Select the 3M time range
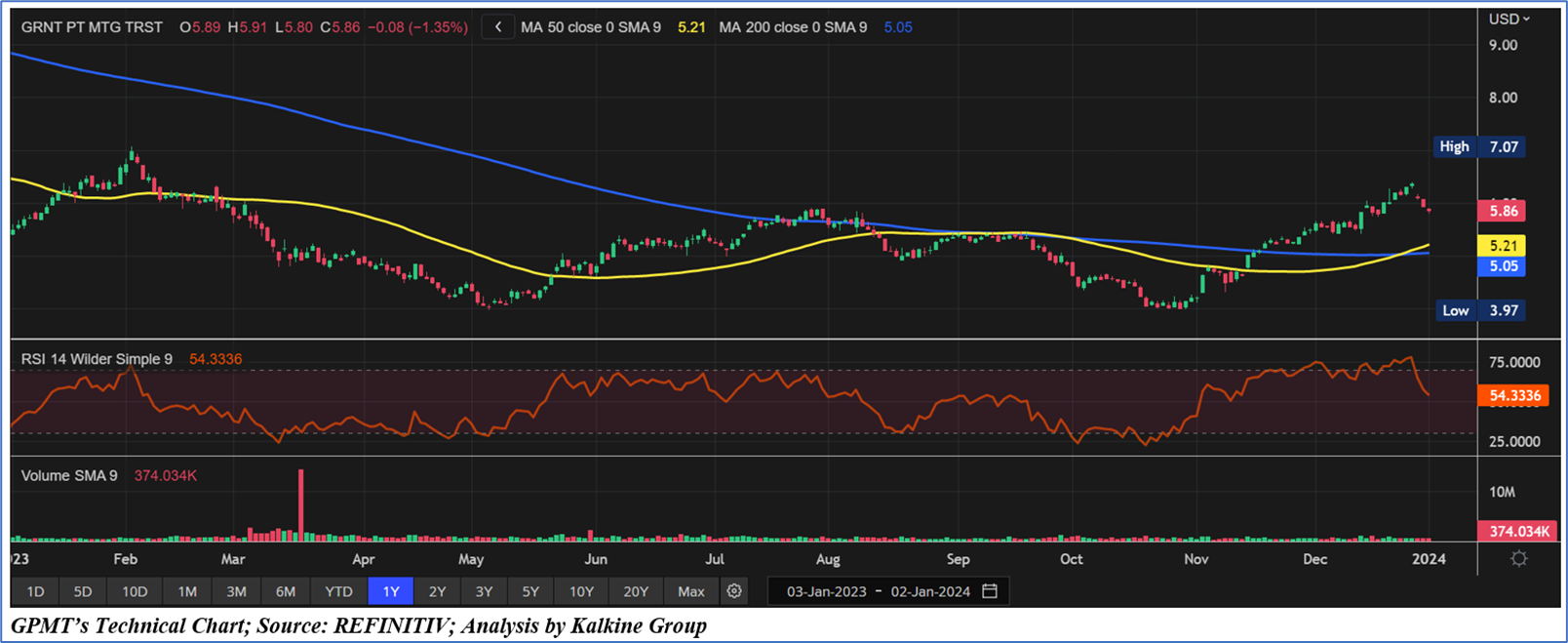Image resolution: width=1568 pixels, height=643 pixels. click(236, 591)
